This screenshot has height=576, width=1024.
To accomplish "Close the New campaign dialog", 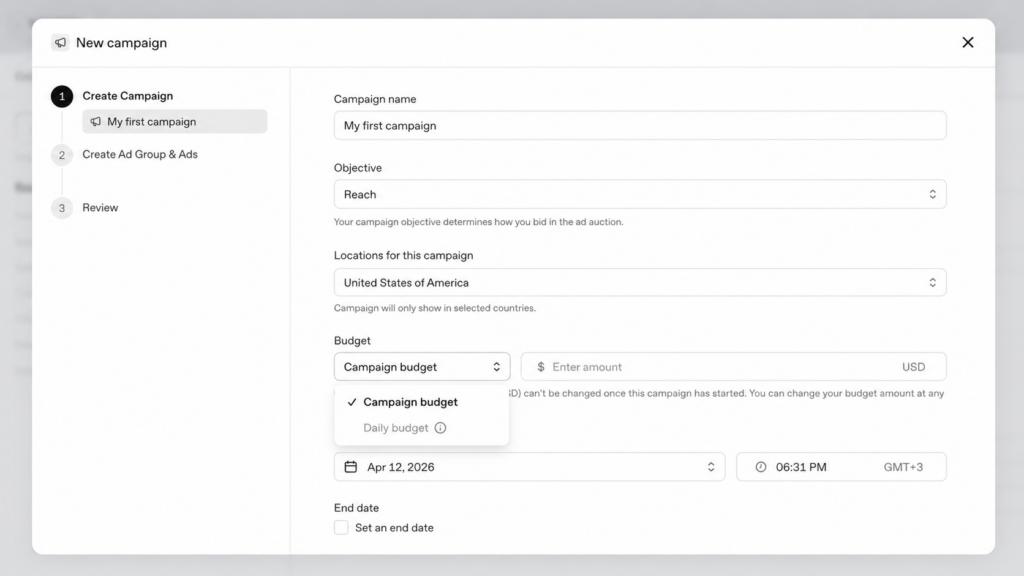I will 967,42.
